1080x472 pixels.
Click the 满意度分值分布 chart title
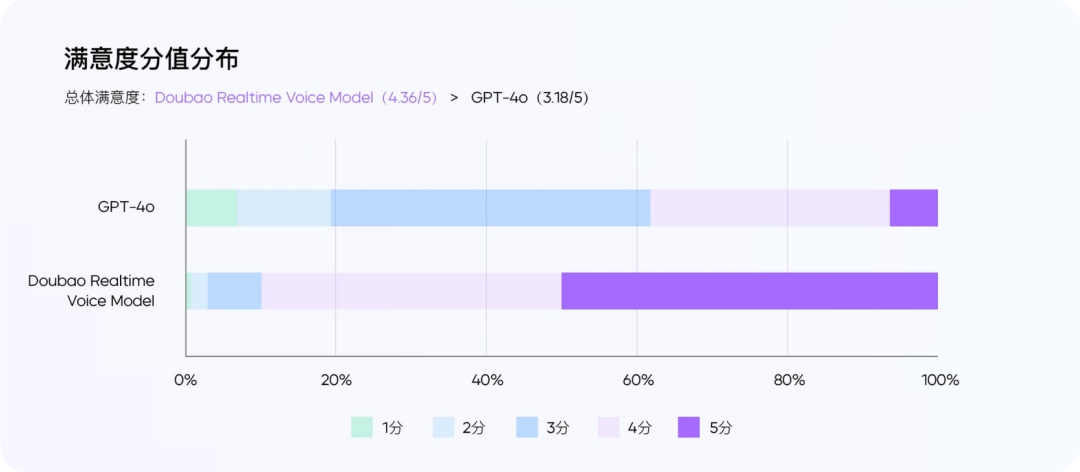(152, 59)
